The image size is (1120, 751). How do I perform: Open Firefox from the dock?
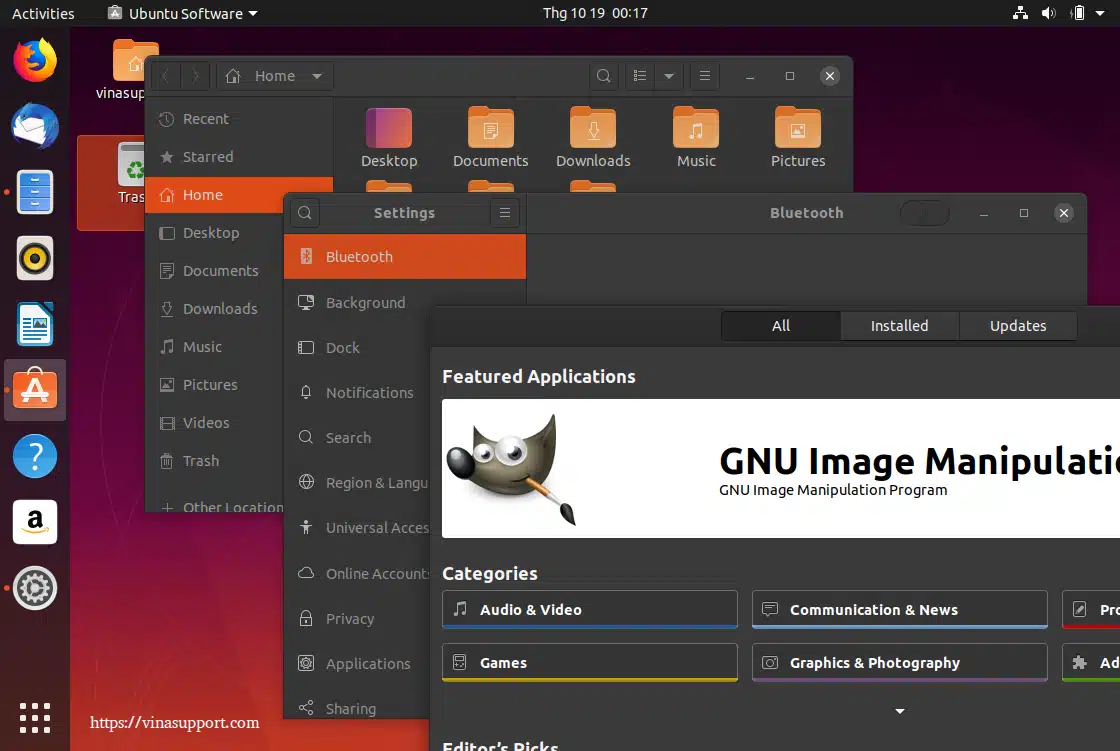click(x=35, y=60)
